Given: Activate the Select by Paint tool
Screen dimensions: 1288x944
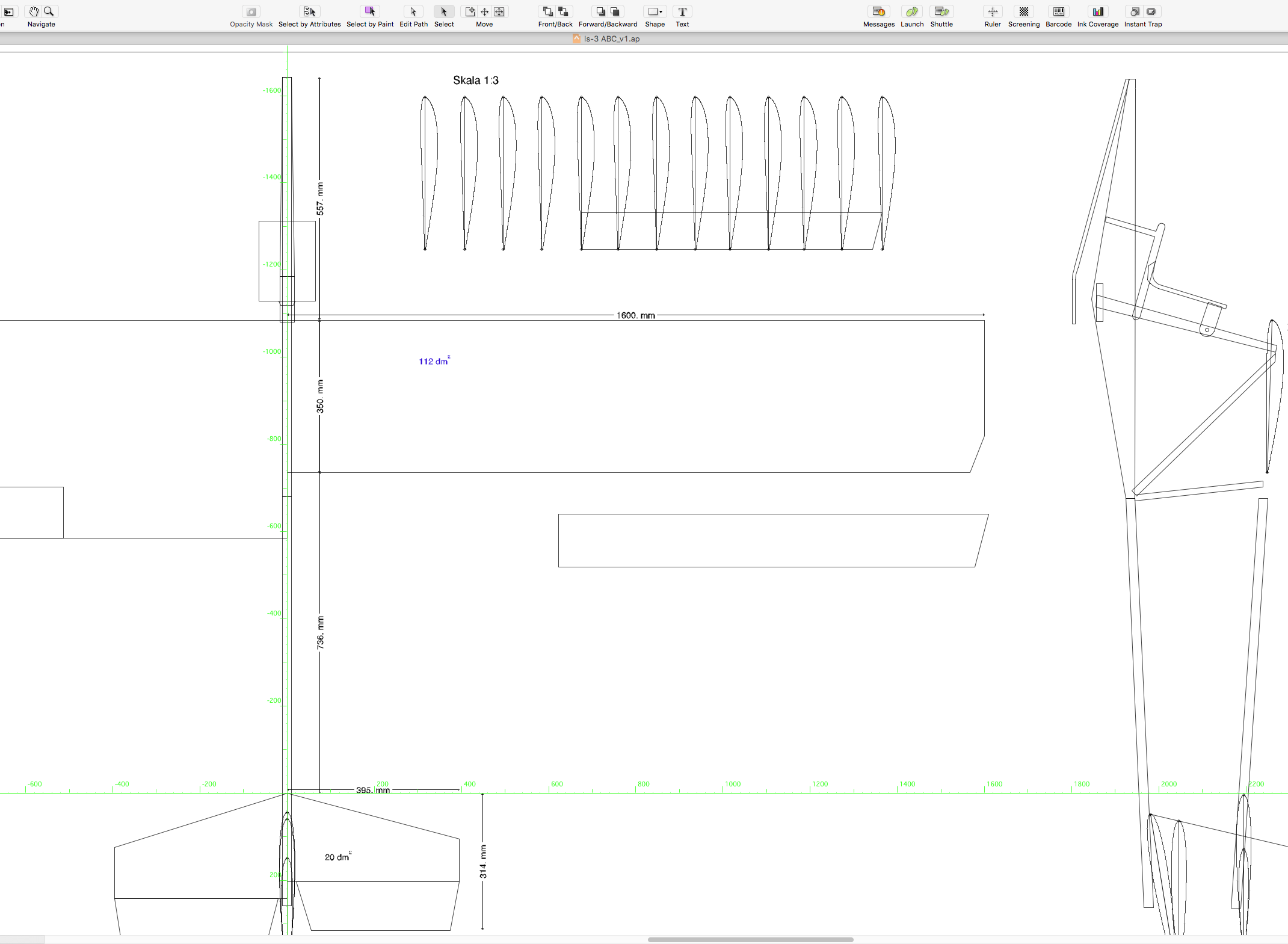Looking at the screenshot, I should (370, 11).
